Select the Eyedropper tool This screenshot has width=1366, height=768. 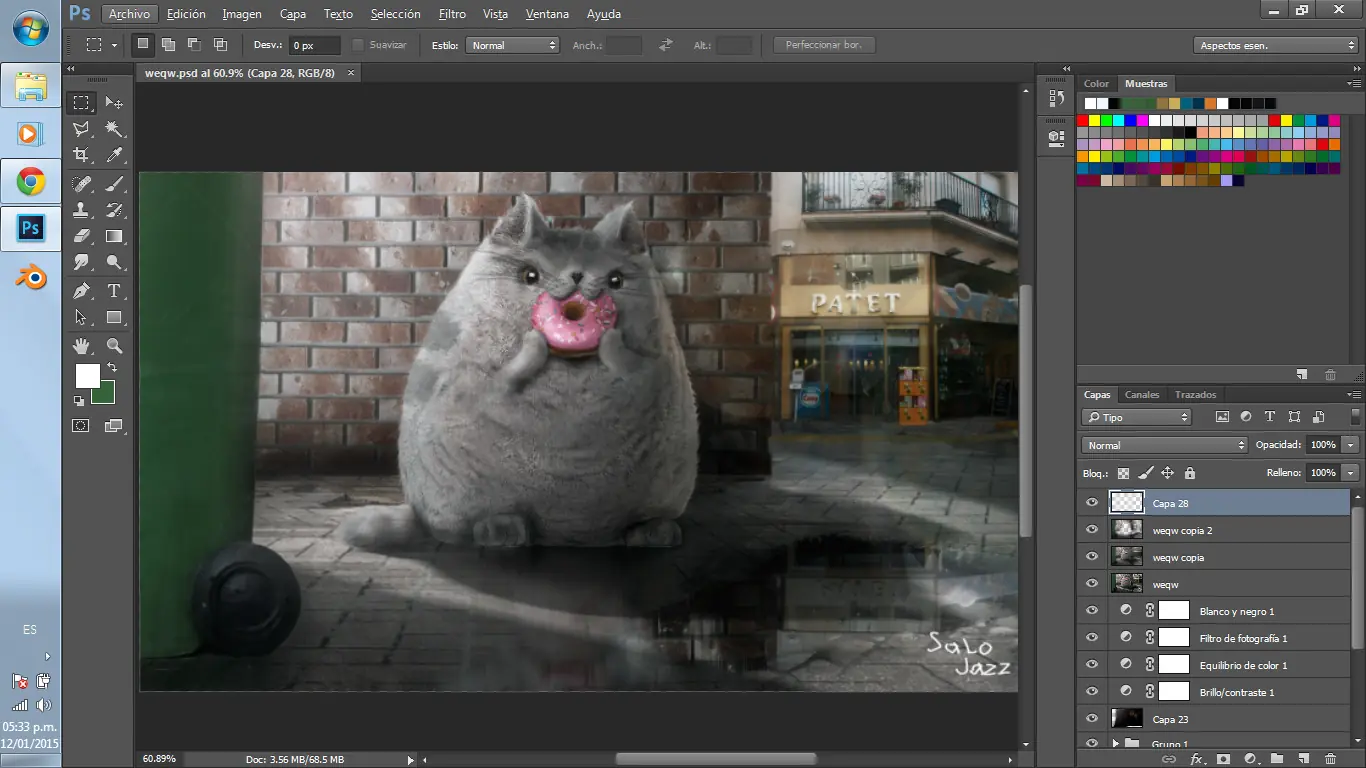point(114,155)
